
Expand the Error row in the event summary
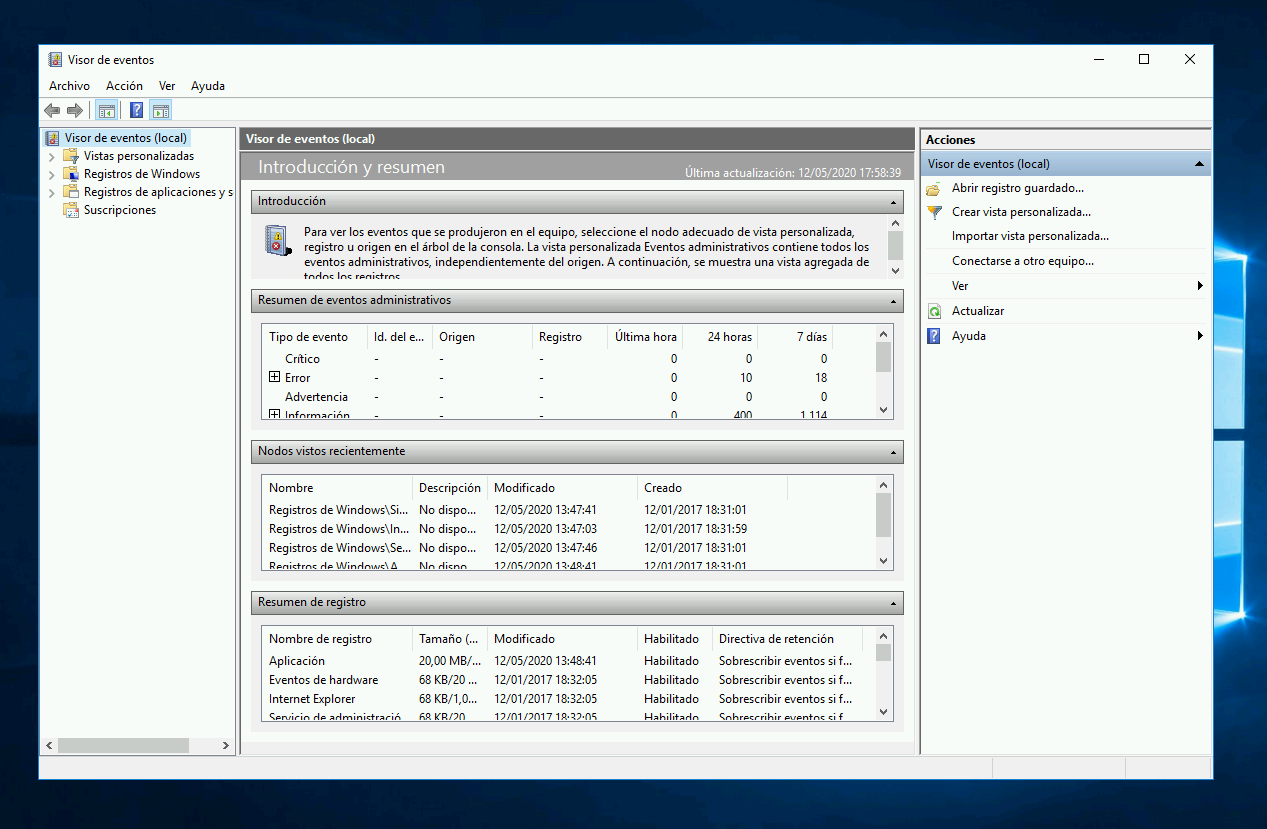[274, 377]
